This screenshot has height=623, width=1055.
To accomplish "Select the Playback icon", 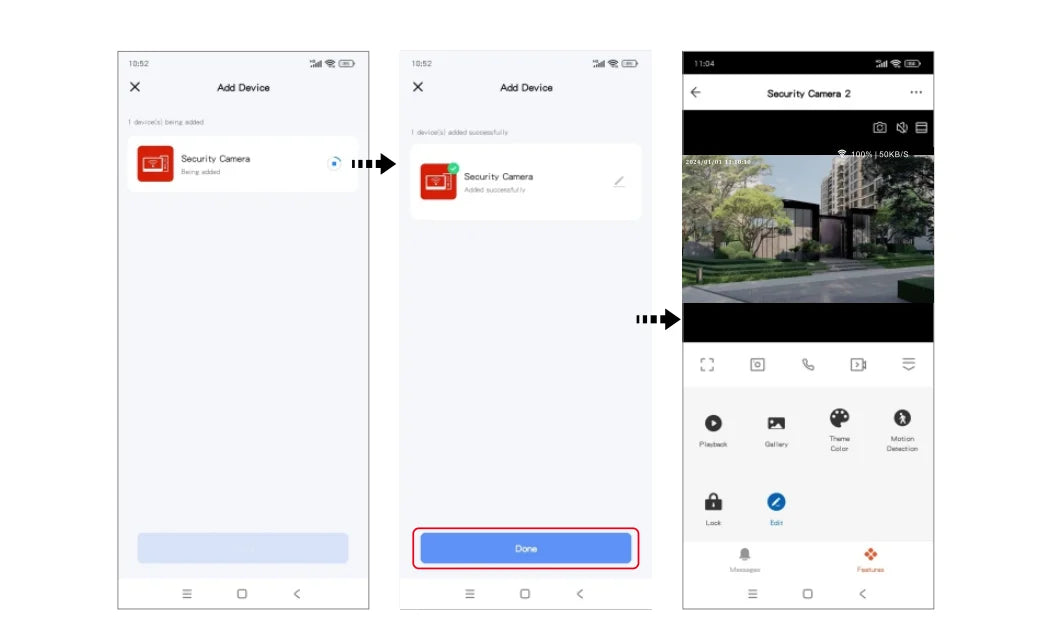I will tap(713, 421).
